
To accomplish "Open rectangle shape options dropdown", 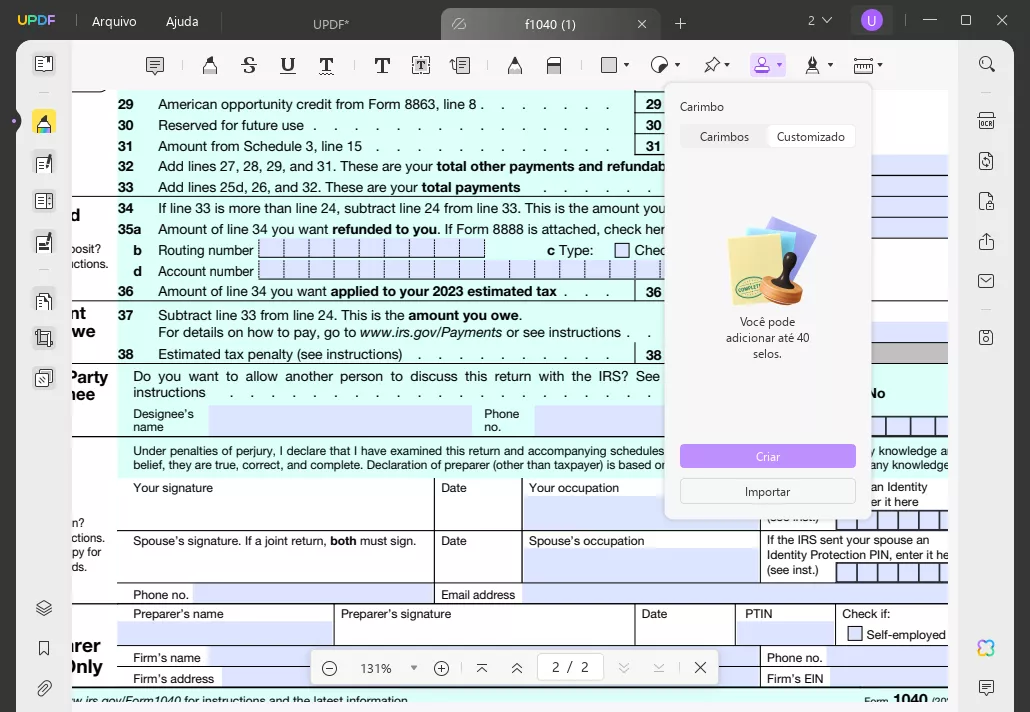I will tap(626, 65).
